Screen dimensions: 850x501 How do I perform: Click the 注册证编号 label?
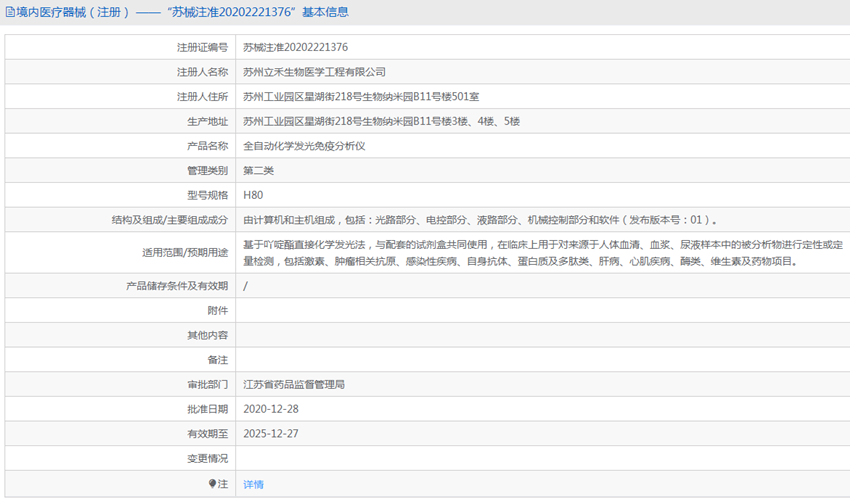point(202,47)
